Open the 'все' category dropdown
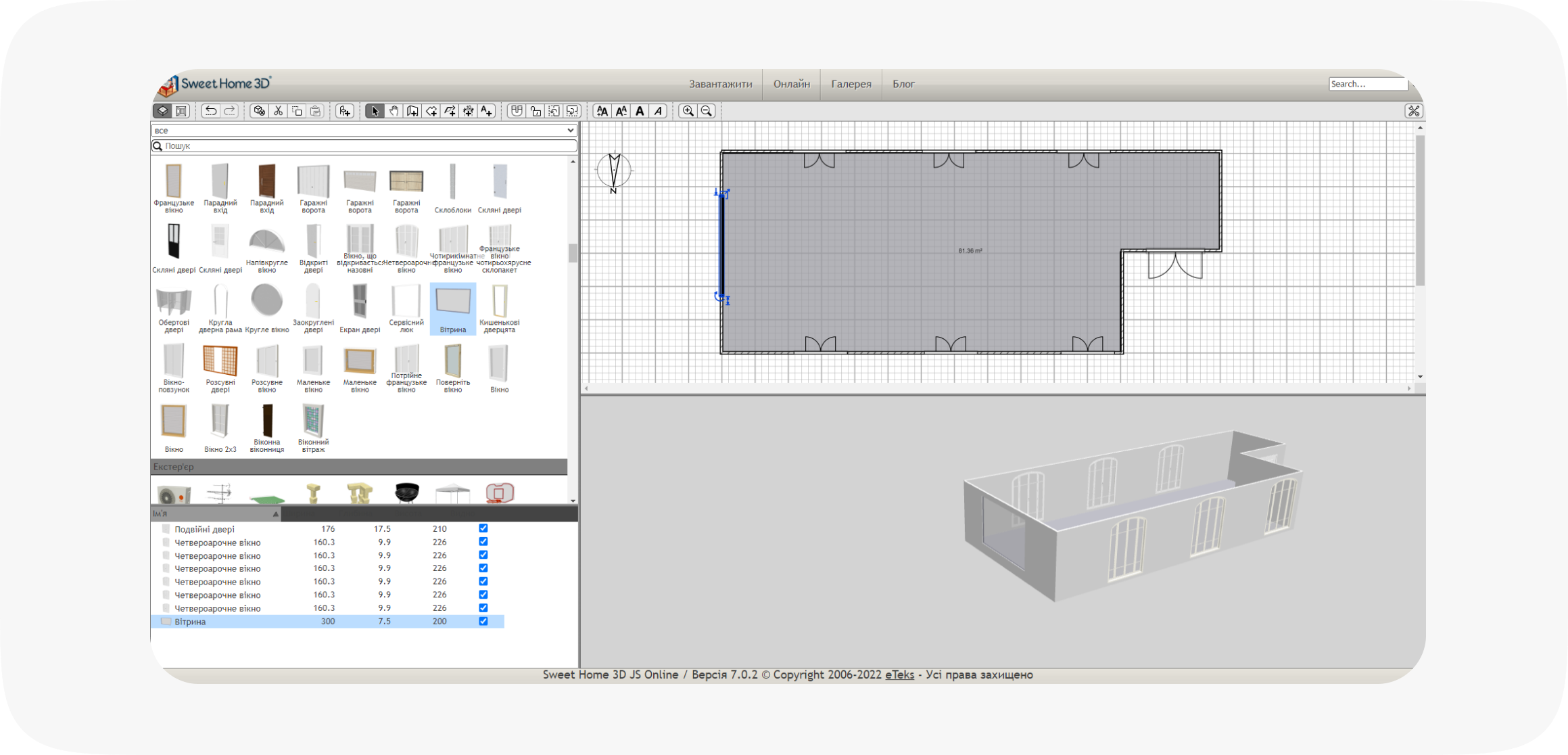Viewport: 1568px width, 755px height. tap(364, 130)
